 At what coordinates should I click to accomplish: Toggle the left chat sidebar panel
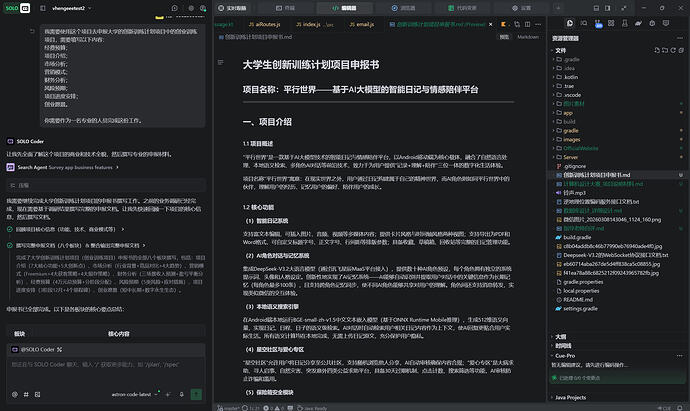[x=43, y=8]
